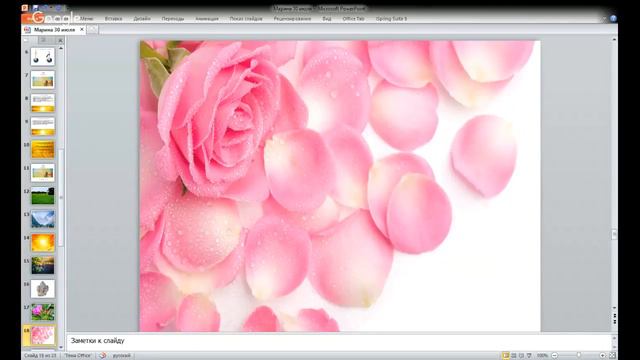This screenshot has width=640, height=360.
Task: Select the Марина 30 июля document tab
Action: (54, 30)
